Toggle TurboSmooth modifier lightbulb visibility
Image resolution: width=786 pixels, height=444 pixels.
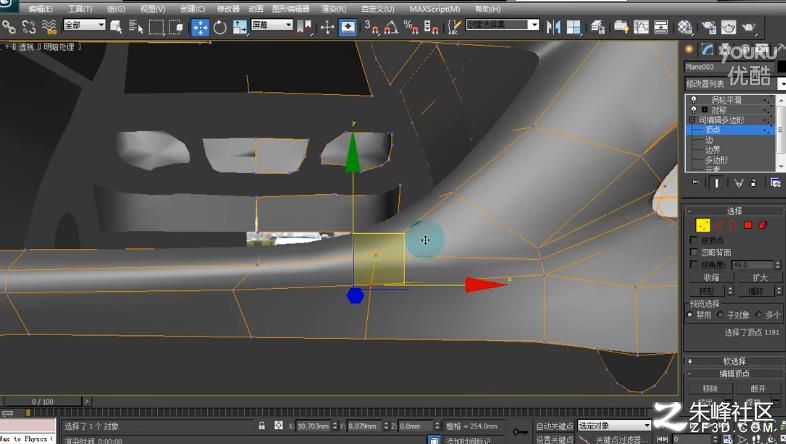[694, 99]
